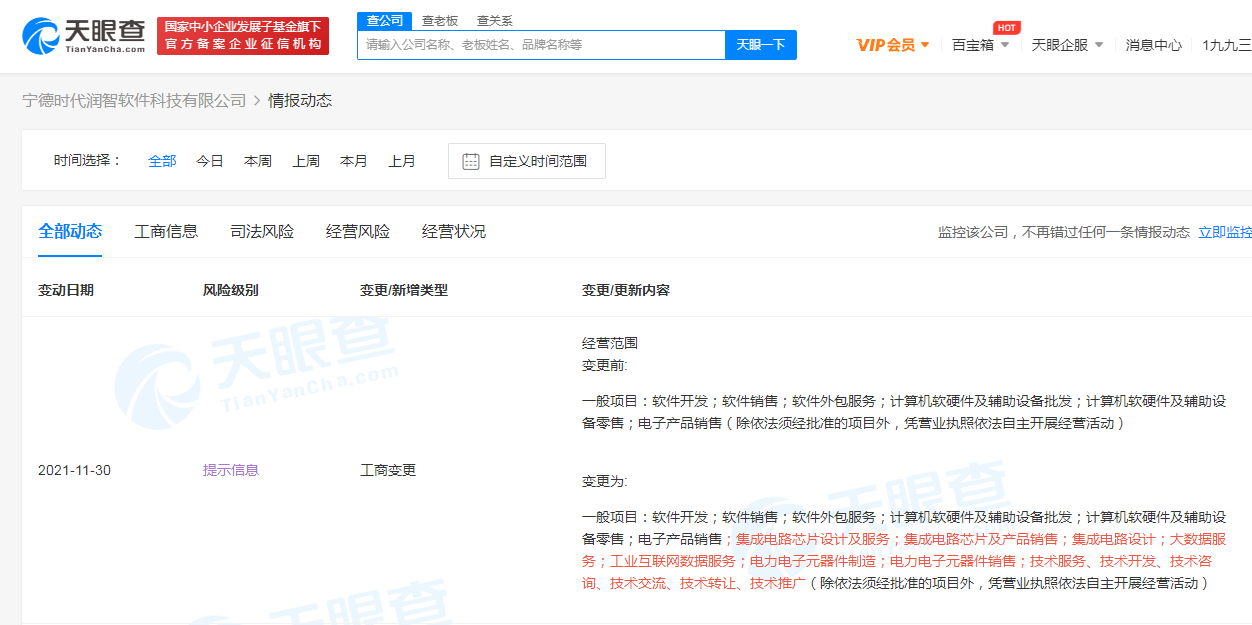This screenshot has width=1252, height=625.
Task: Select the 全部 time filter
Action: pos(162,161)
